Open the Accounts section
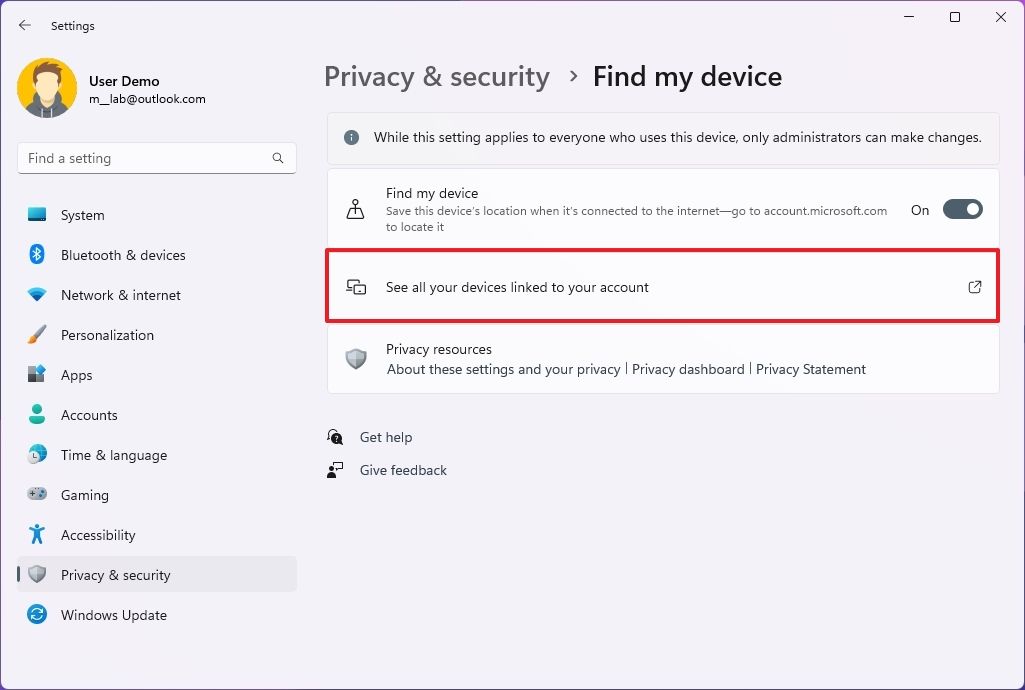 (91, 415)
